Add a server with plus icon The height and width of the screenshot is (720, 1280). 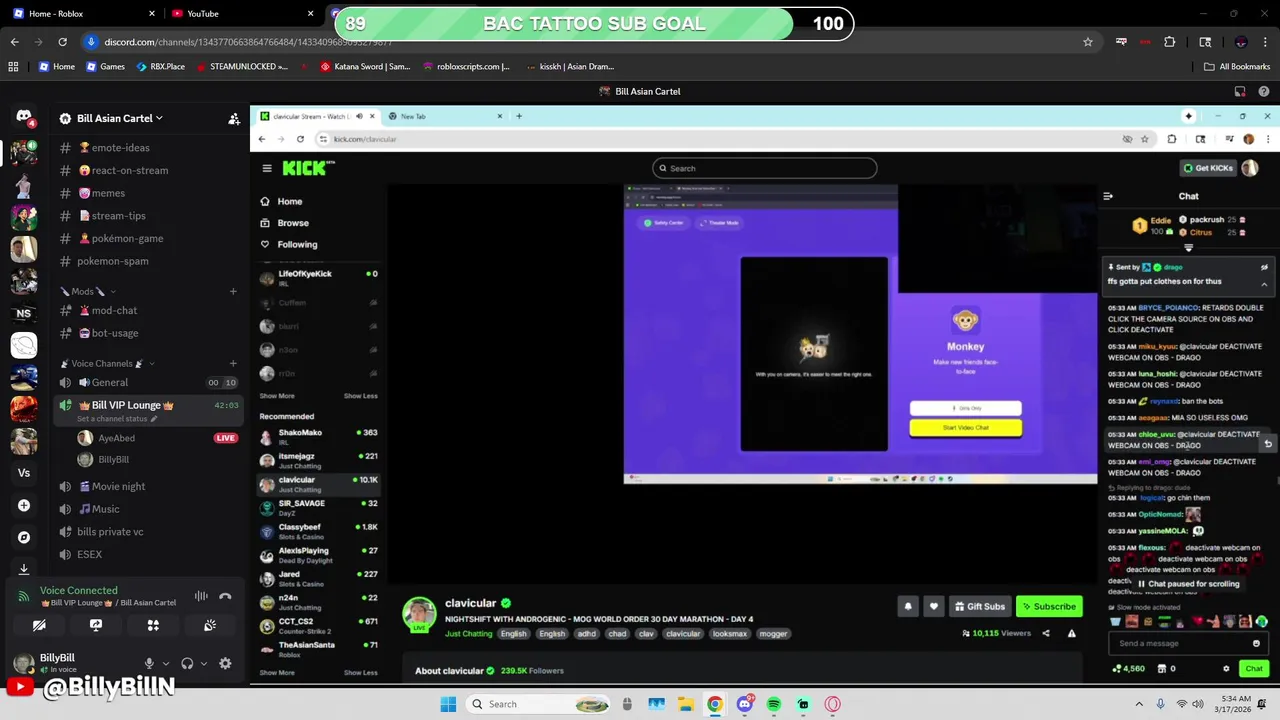click(24, 505)
